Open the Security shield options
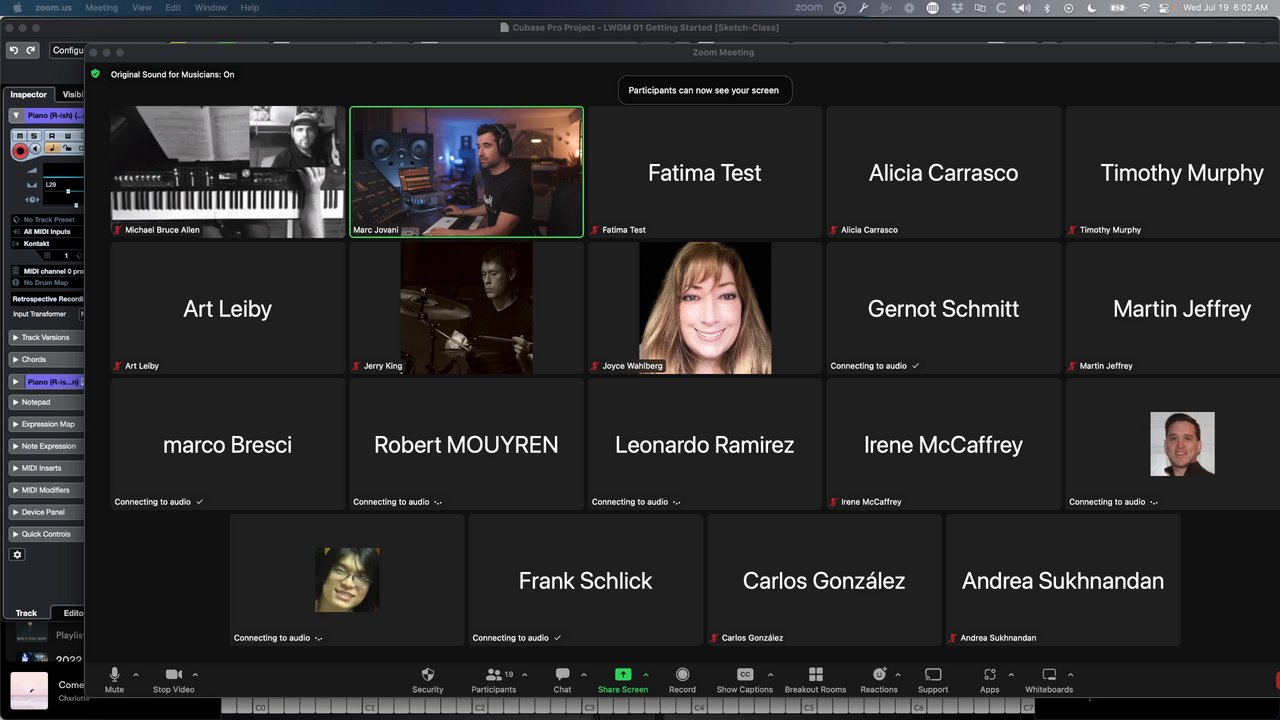 428,675
